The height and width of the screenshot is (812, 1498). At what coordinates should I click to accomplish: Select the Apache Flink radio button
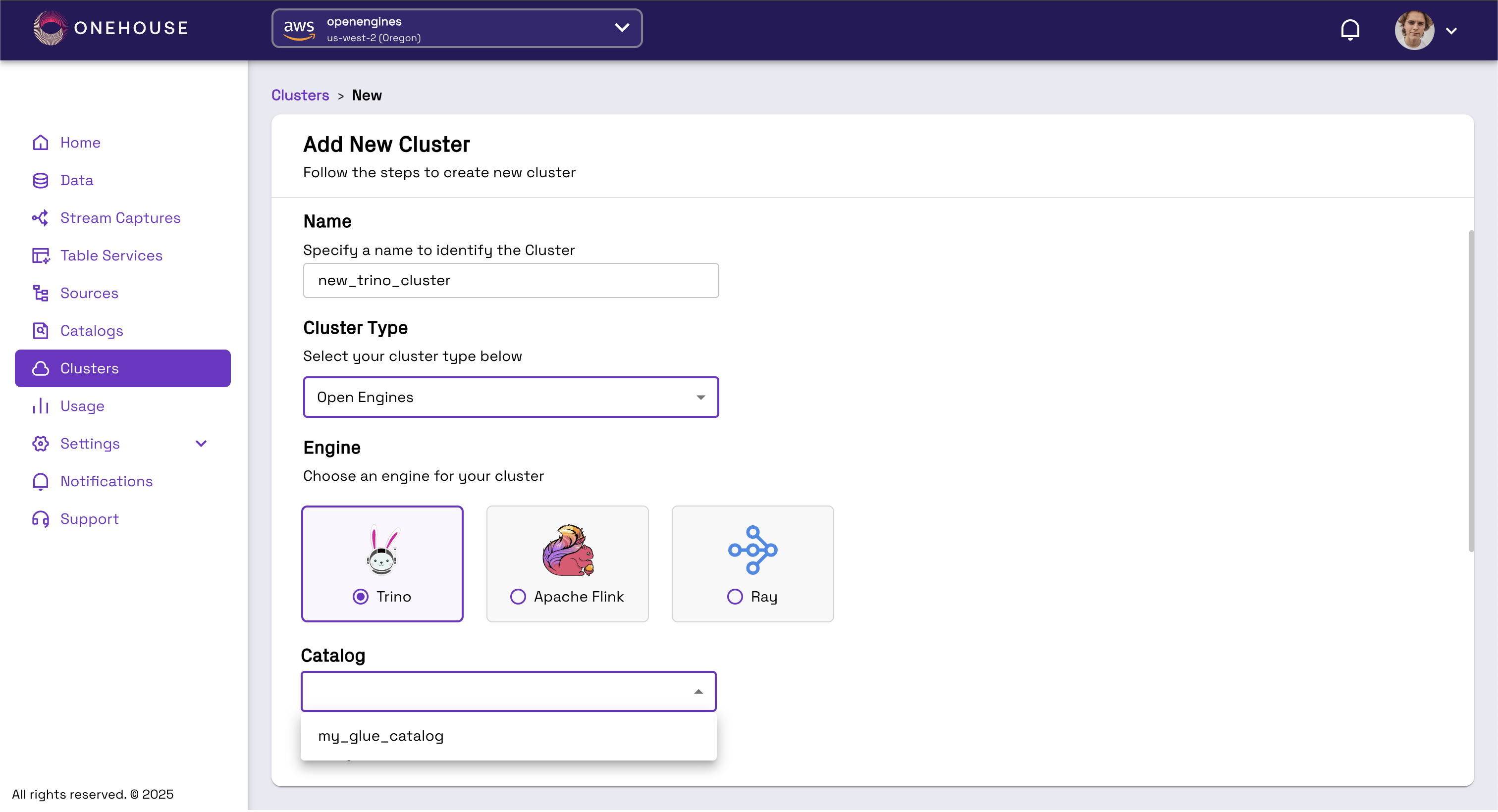pos(518,596)
